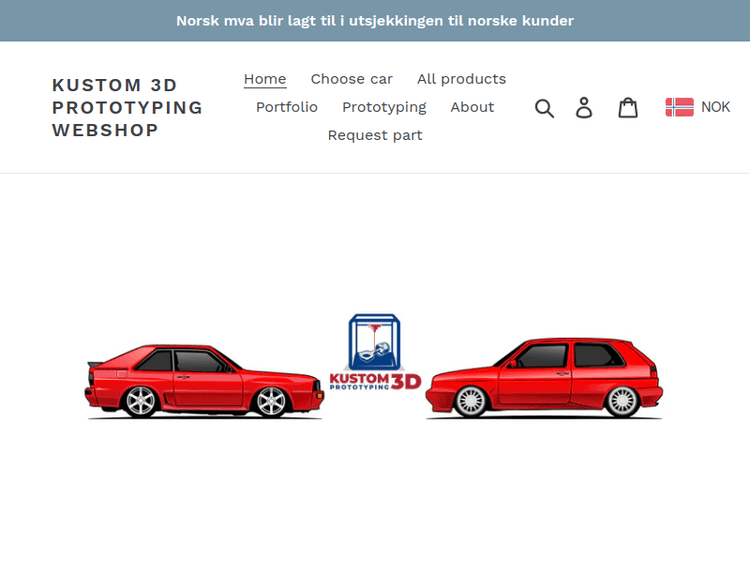Click the Request part link
The image size is (750, 563).
[375, 135]
